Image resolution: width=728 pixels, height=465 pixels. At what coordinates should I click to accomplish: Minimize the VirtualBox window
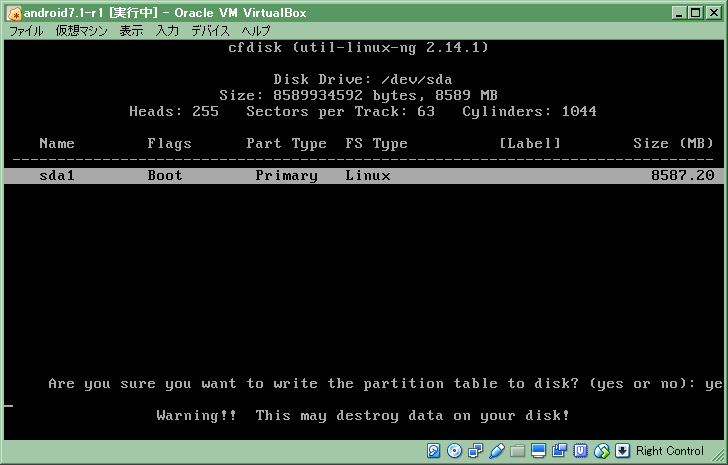(x=678, y=13)
